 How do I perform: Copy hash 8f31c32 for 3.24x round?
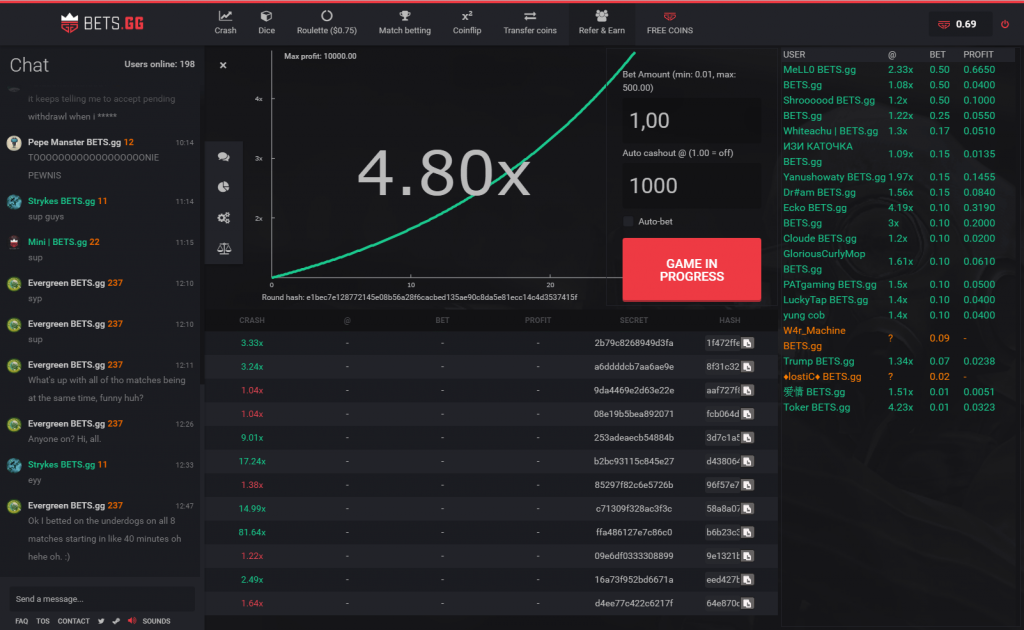(x=747, y=367)
